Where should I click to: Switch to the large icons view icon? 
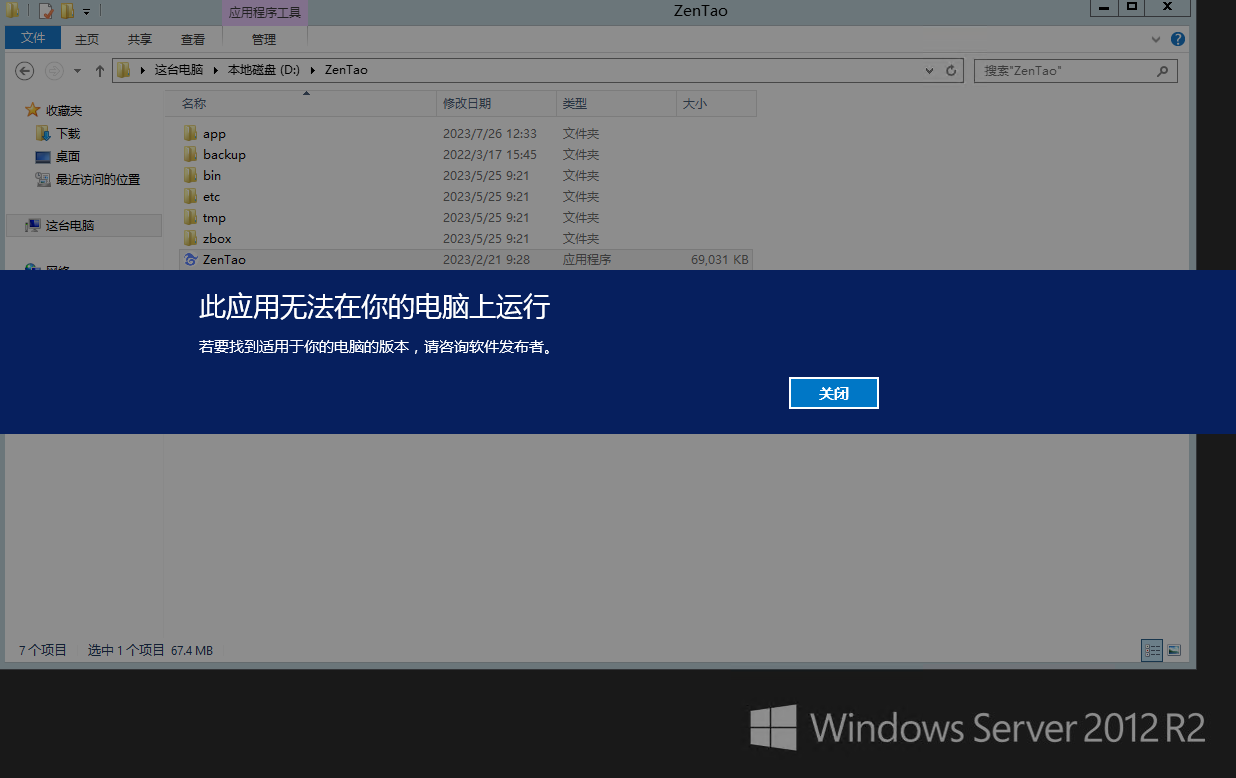click(1174, 650)
